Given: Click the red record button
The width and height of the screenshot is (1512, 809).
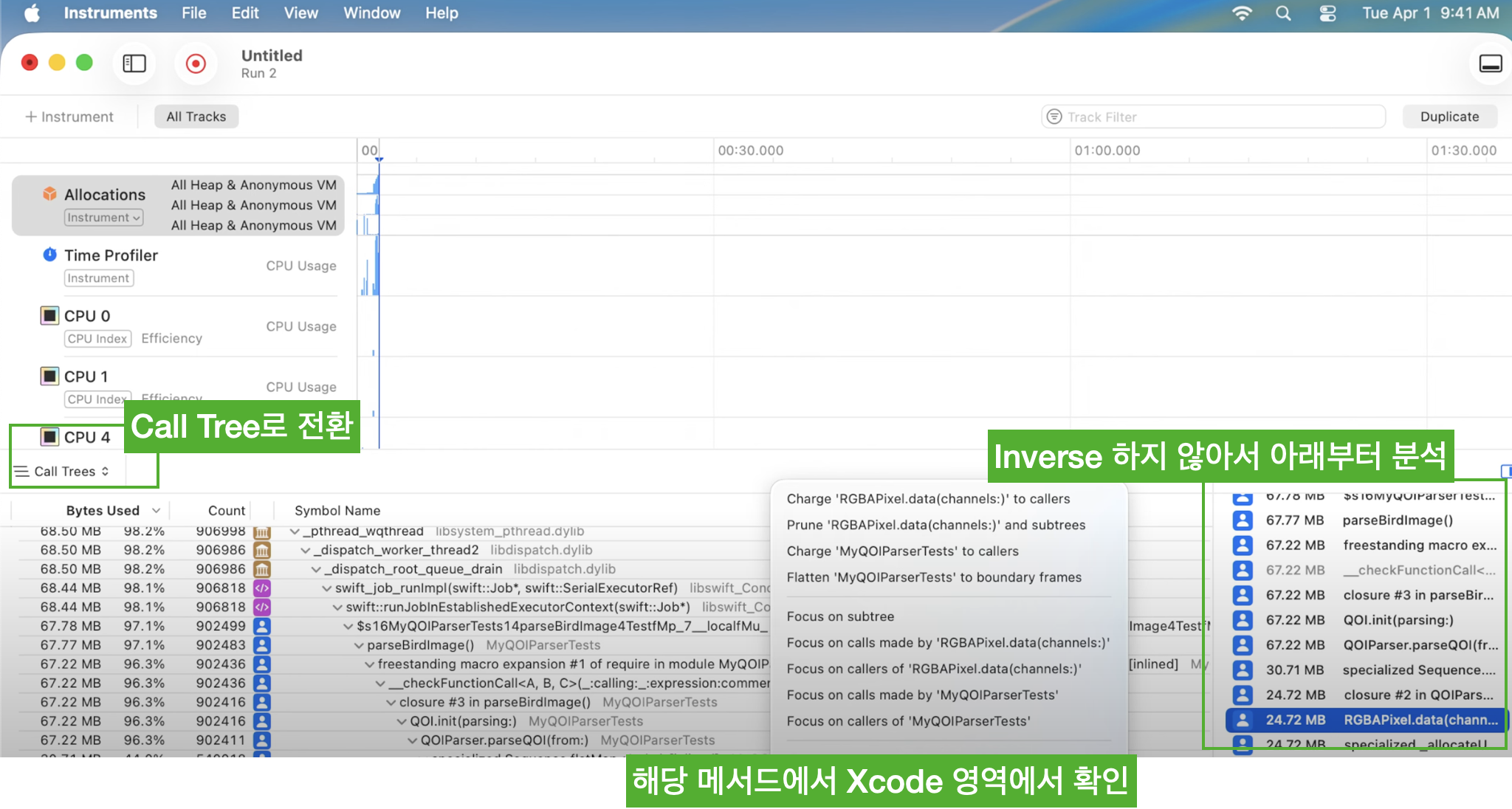Looking at the screenshot, I should pyautogui.click(x=196, y=64).
